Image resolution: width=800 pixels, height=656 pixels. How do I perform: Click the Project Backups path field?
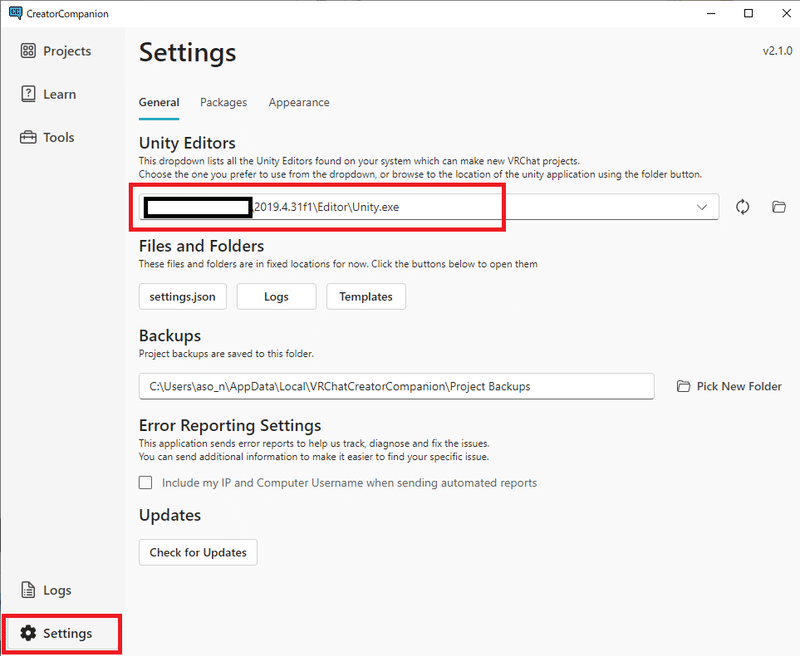(396, 387)
